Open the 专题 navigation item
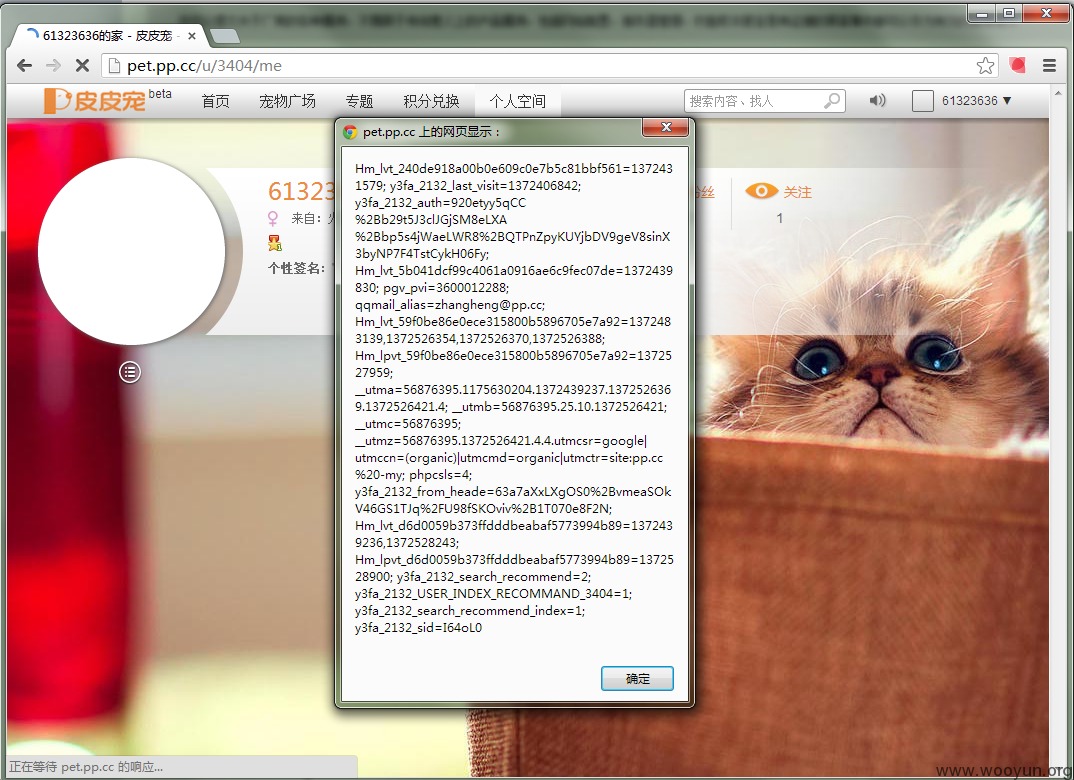The image size is (1074, 780). pos(359,101)
